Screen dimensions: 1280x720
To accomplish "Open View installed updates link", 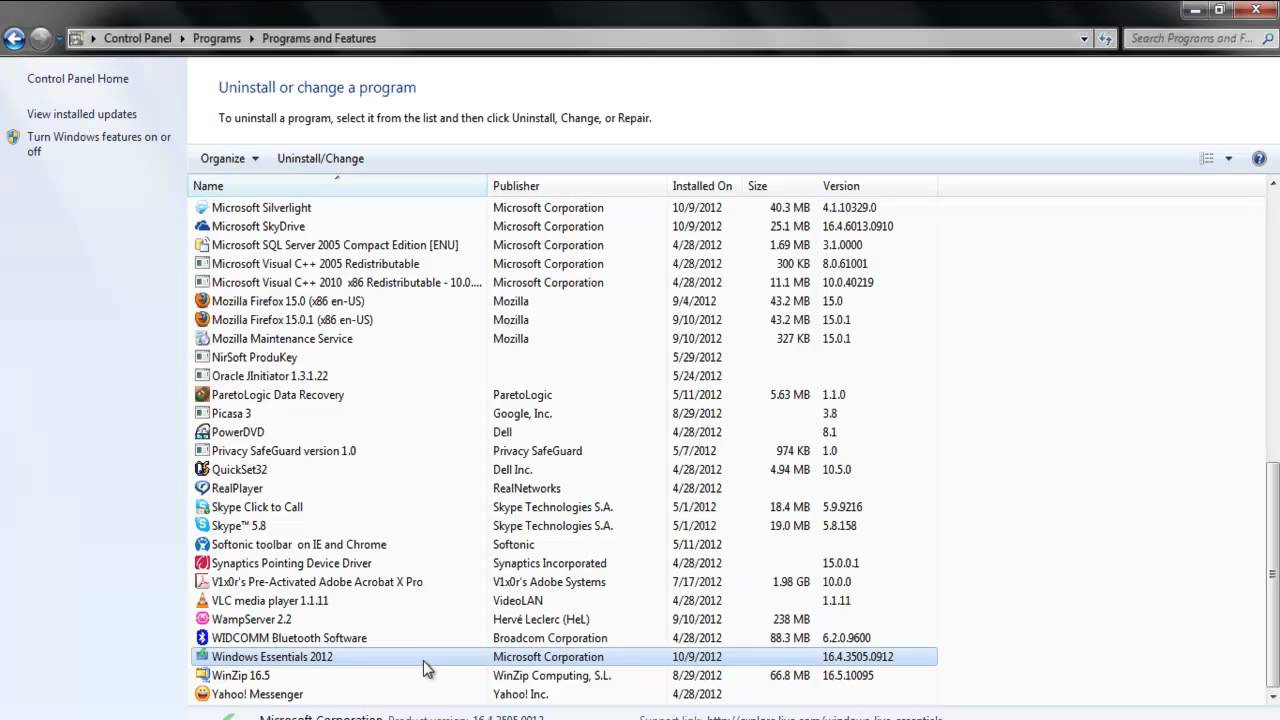I will [x=82, y=114].
